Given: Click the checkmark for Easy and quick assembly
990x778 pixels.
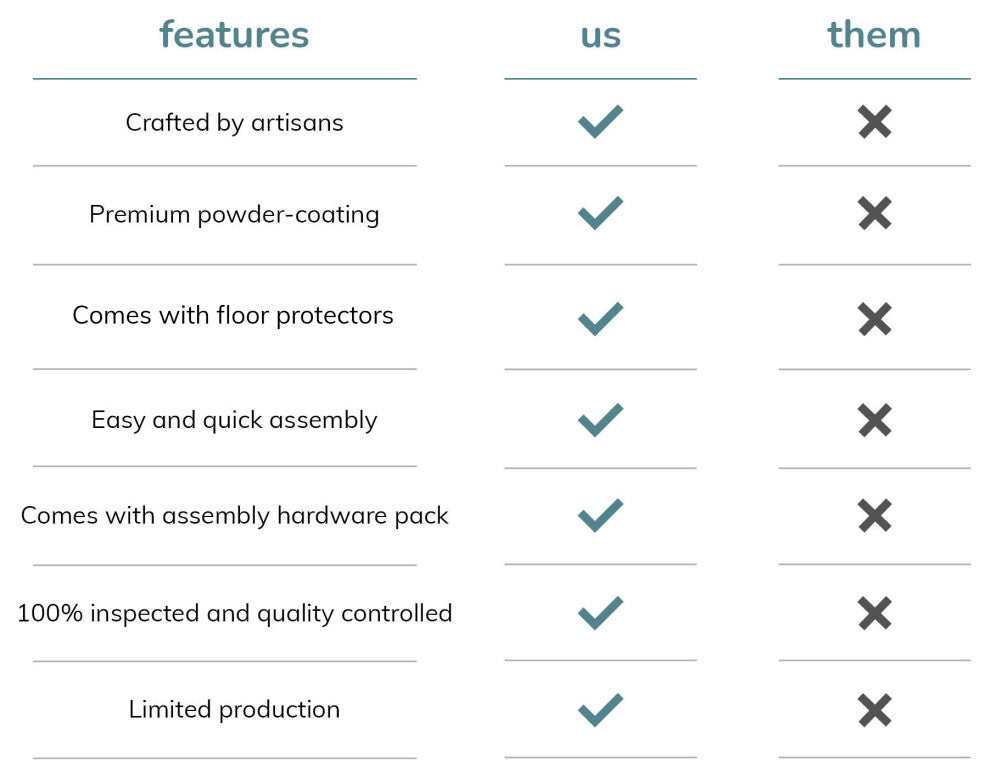Looking at the screenshot, I should [600, 420].
